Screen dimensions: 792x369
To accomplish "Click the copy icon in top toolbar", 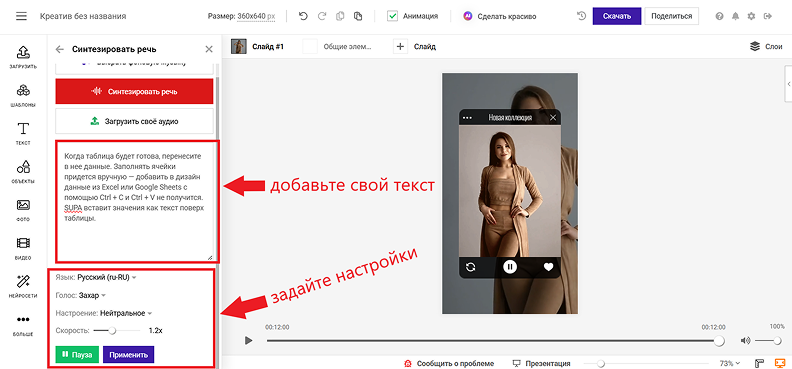I will 340,16.
